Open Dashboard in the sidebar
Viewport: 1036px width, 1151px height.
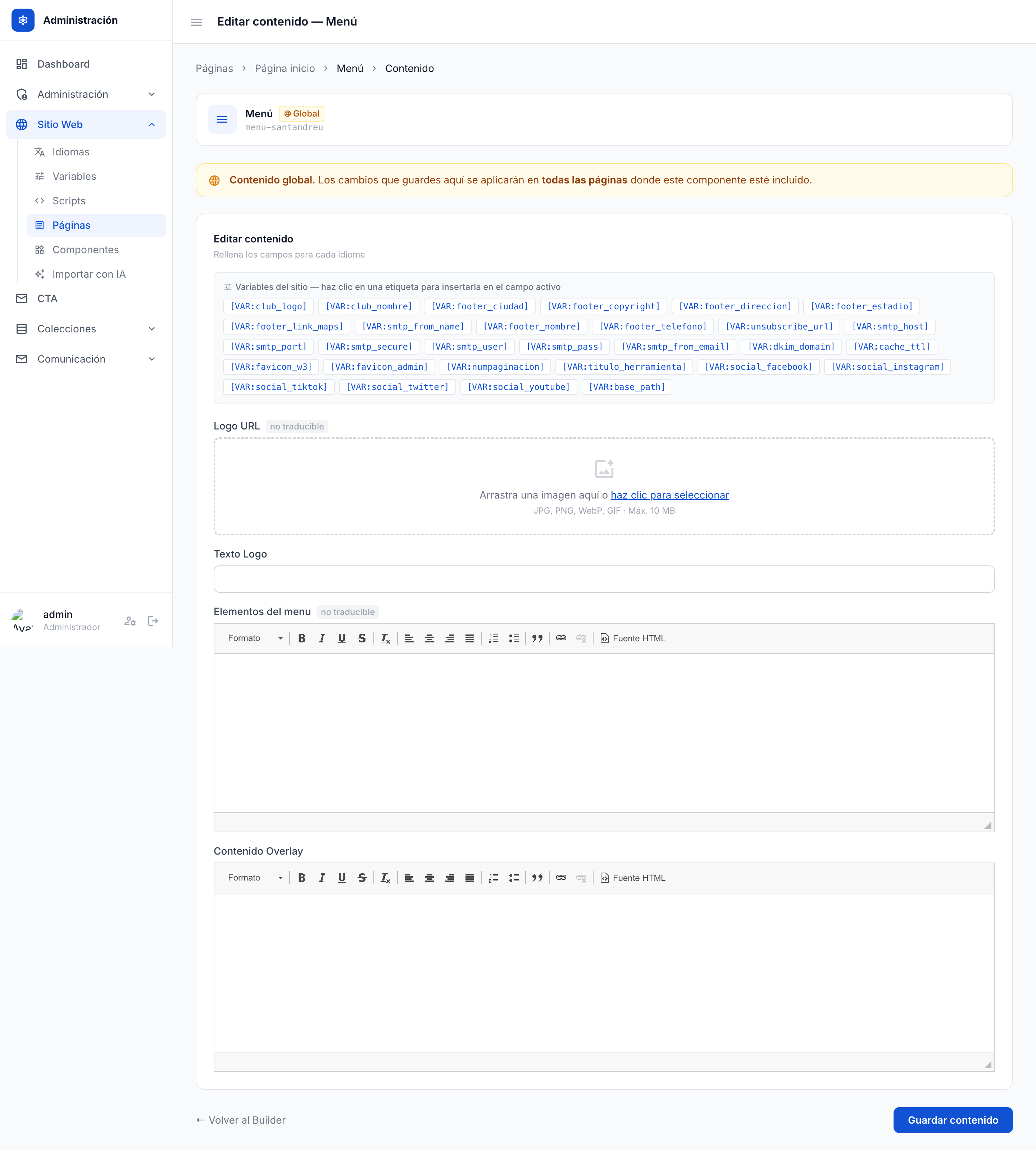(x=86, y=64)
